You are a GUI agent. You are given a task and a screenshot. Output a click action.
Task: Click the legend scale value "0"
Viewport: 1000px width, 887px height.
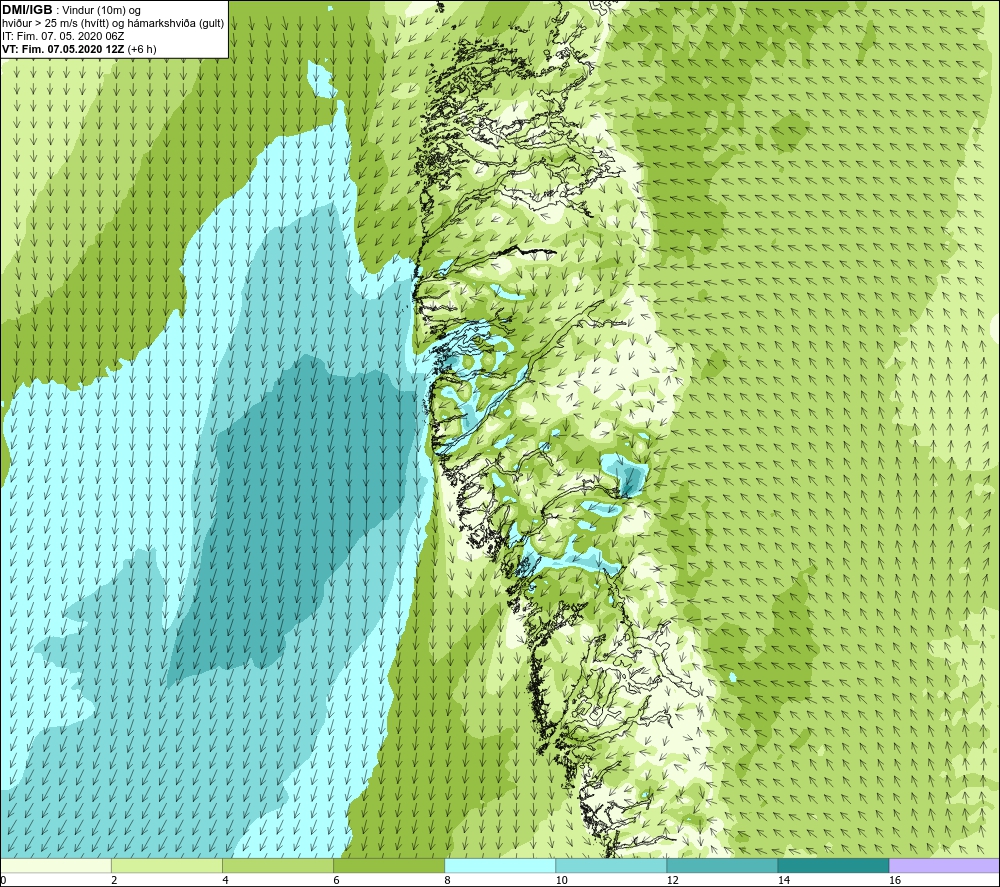[3, 881]
